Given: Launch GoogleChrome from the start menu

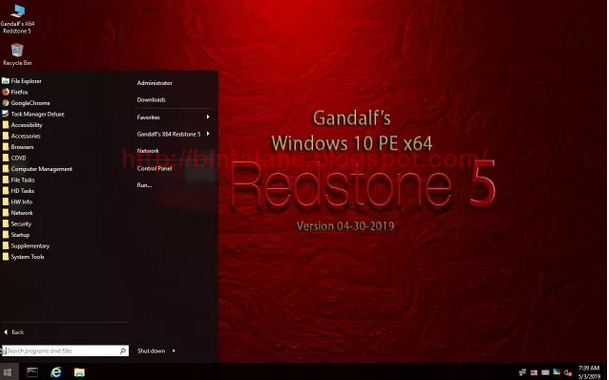Looking at the screenshot, I should pos(26,103).
